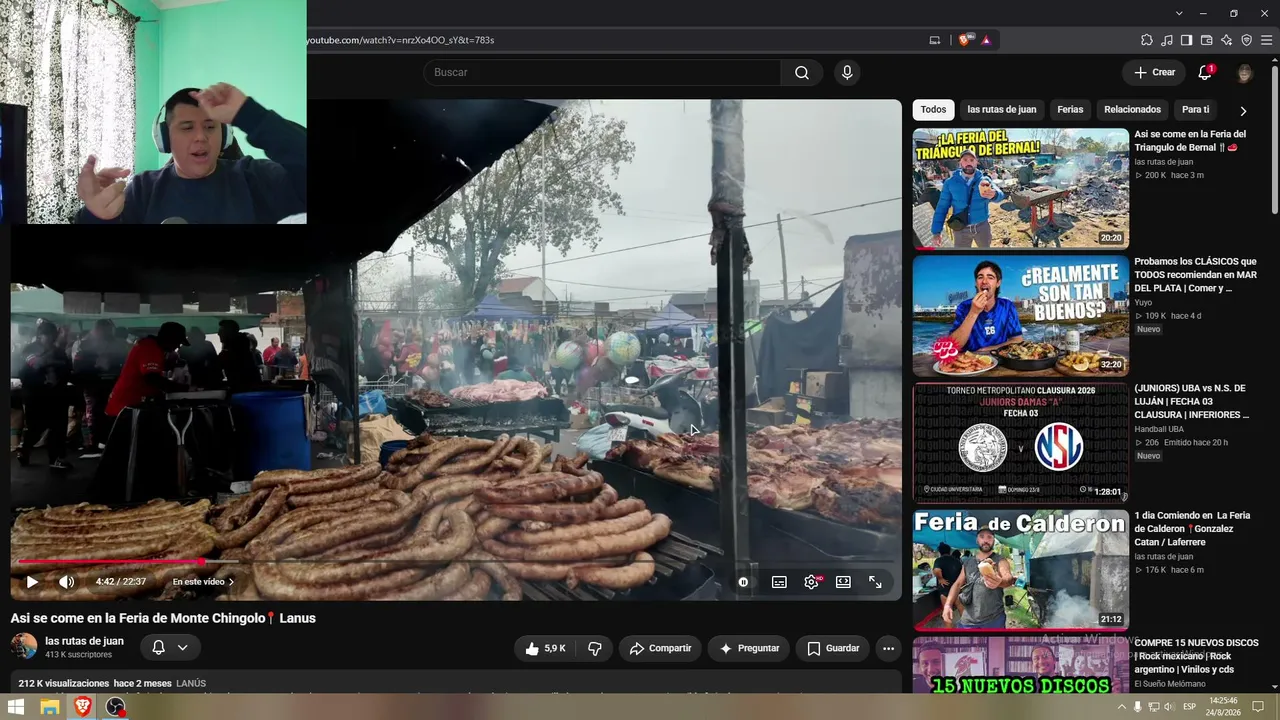Viewport: 1280px width, 720px height.
Task: Open 'las rutas de juan' channel name link
Action: coord(84,641)
